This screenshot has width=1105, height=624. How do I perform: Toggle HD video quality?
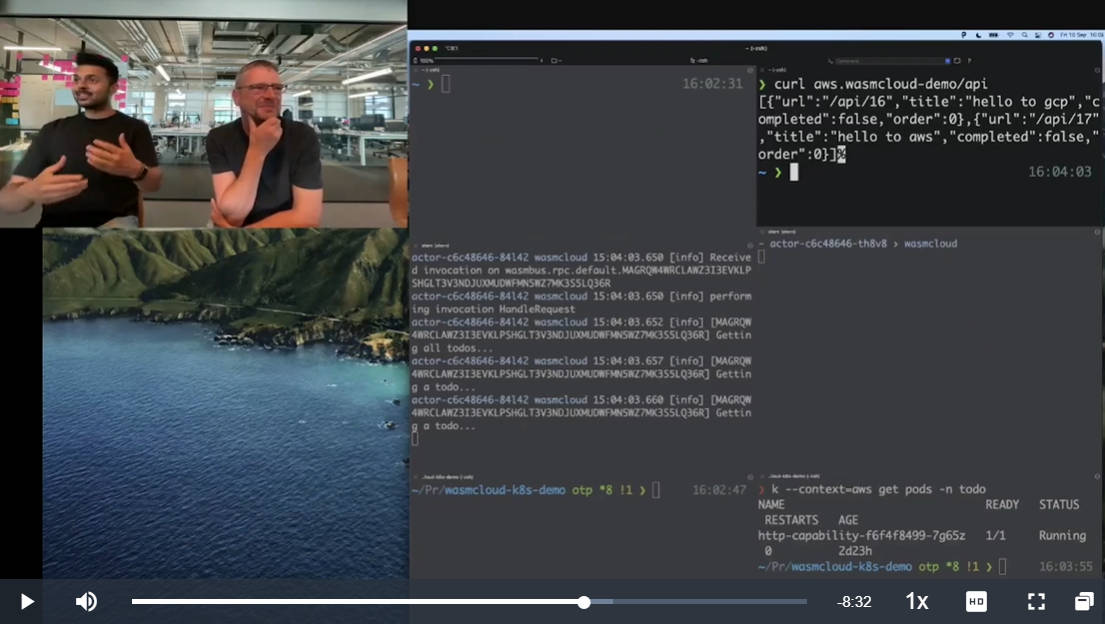[976, 601]
